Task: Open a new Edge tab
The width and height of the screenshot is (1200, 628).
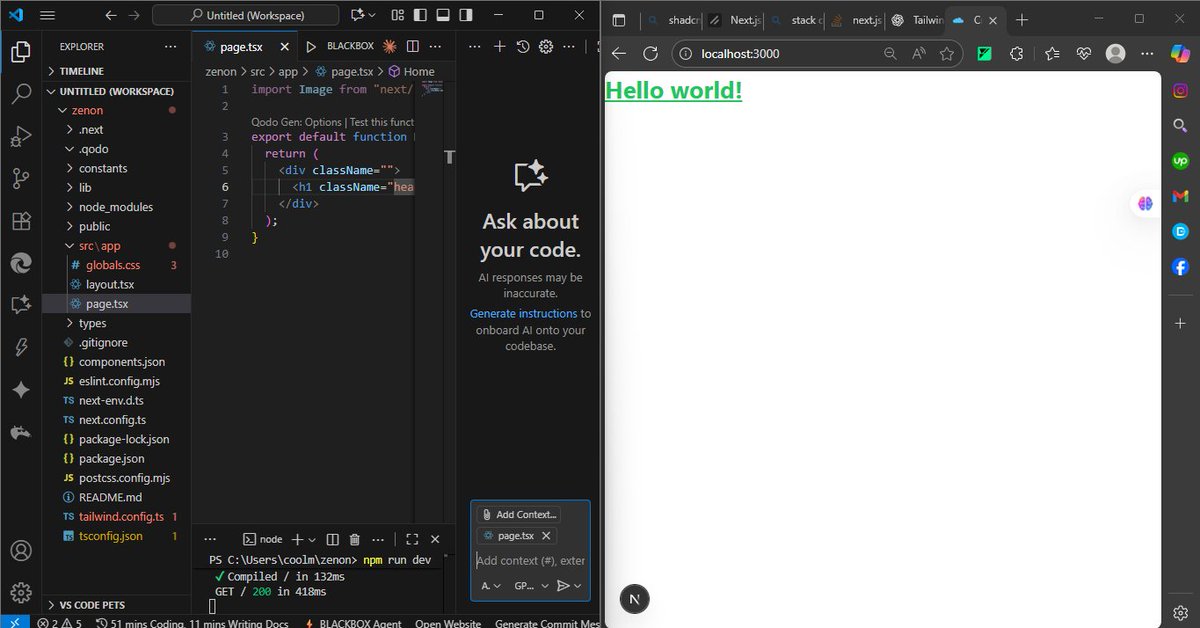Action: (1021, 20)
